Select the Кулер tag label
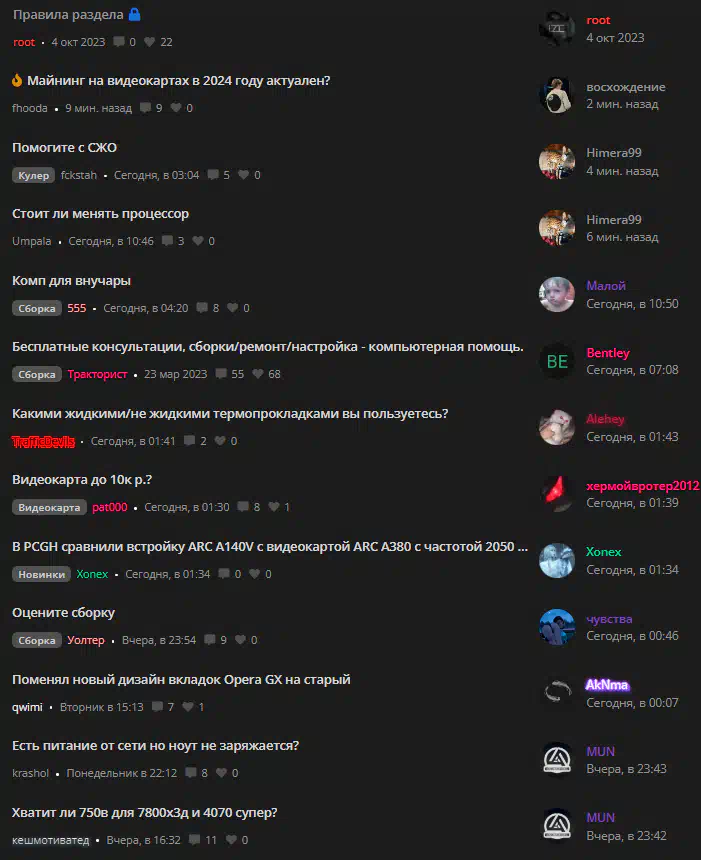 (33, 176)
